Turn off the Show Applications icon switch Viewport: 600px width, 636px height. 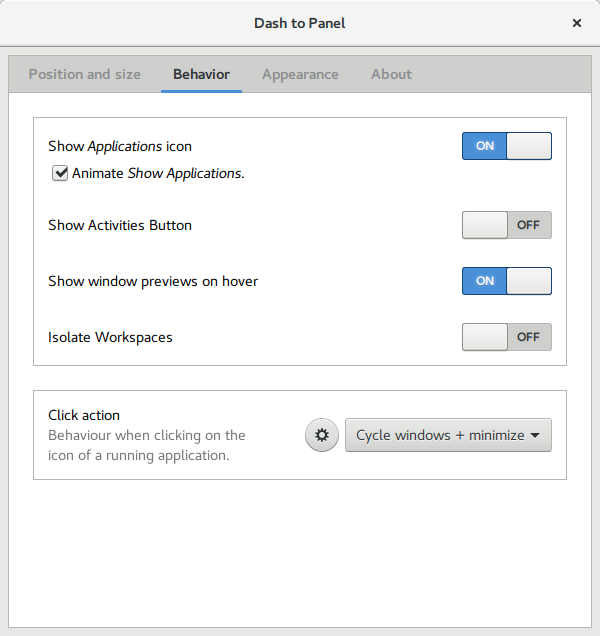tap(506, 146)
